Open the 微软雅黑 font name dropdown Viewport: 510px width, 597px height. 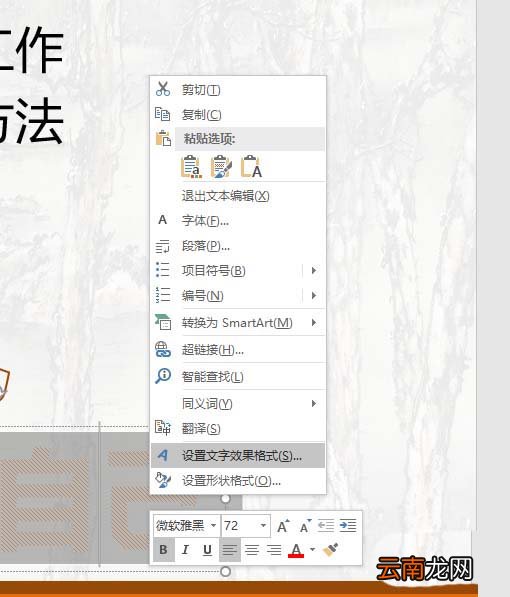214,525
